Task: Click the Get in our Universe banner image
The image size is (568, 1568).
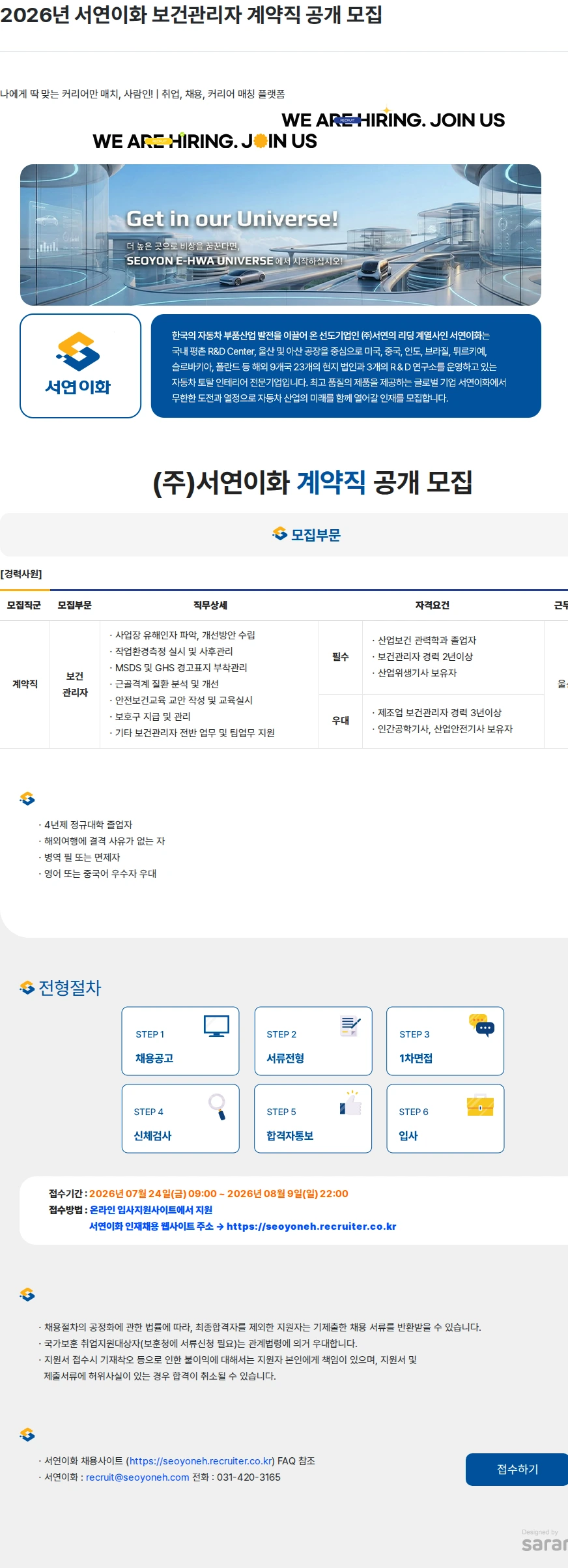Action: click(281, 235)
